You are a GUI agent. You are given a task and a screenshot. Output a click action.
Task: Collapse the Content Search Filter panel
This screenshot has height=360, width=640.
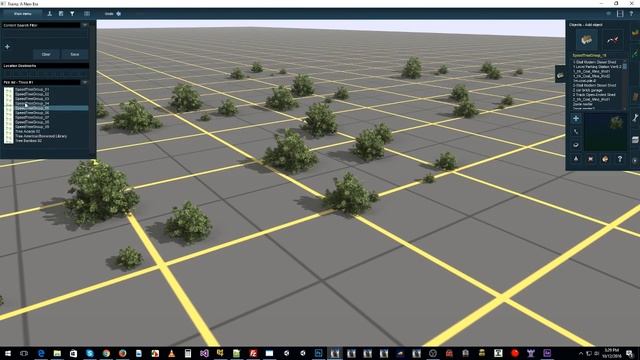(x=84, y=25)
